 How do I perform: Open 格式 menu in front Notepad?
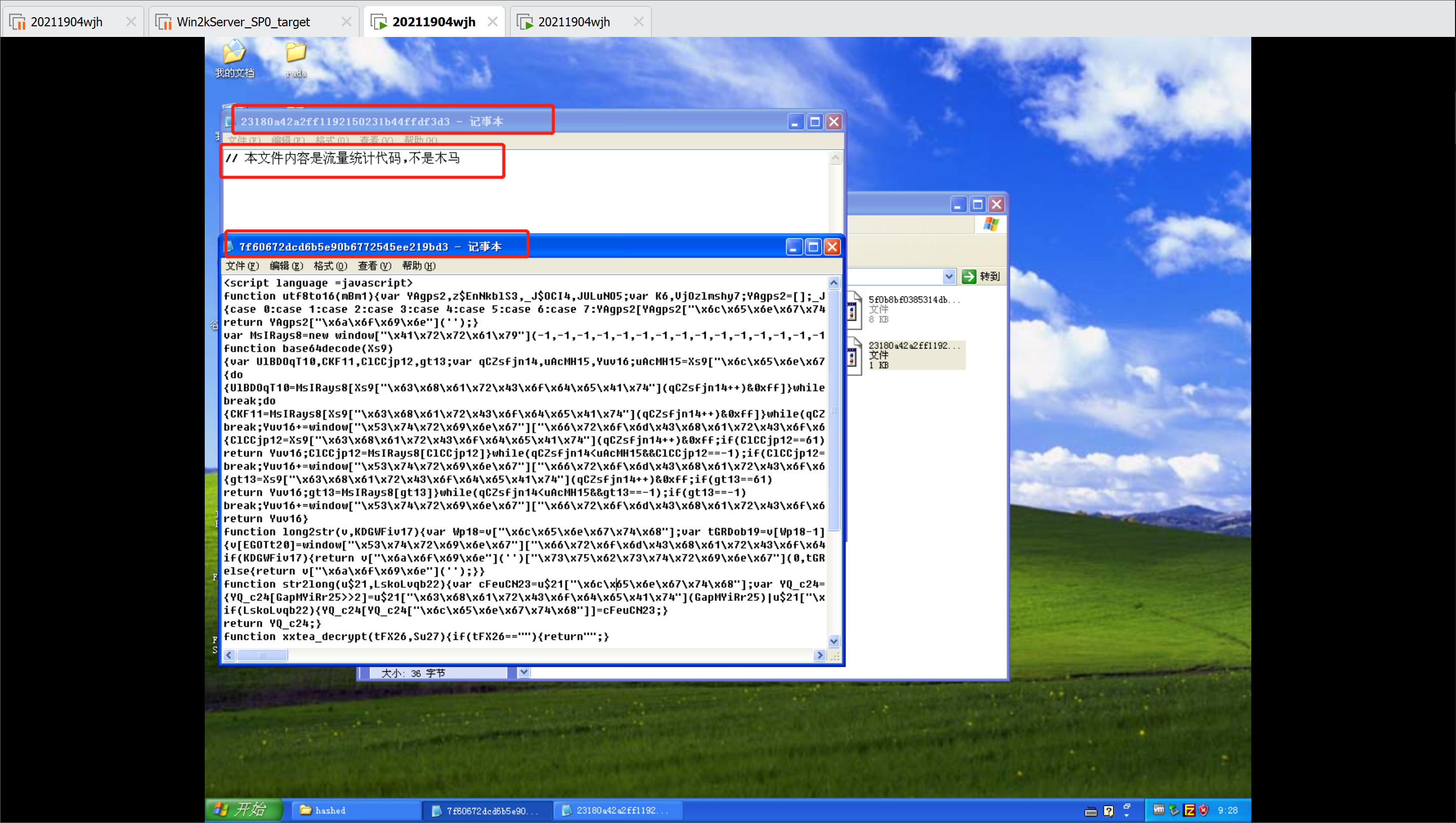click(x=330, y=266)
